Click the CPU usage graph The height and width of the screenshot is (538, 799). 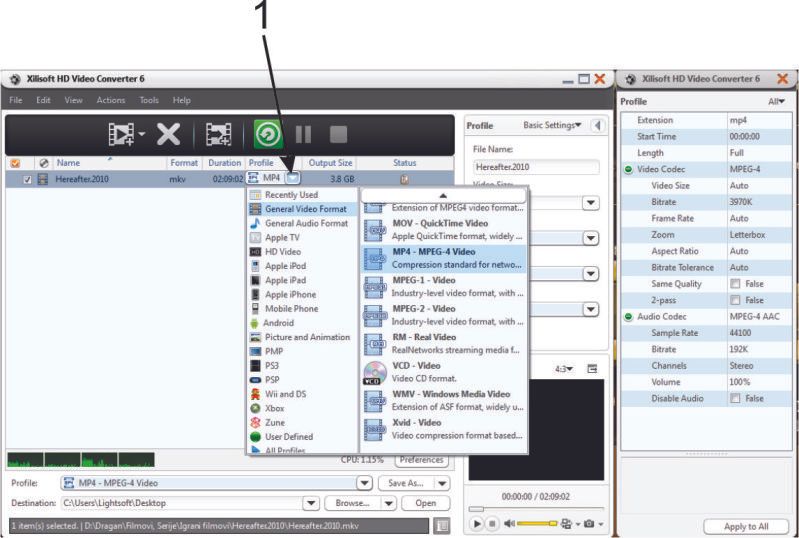[x=81, y=460]
